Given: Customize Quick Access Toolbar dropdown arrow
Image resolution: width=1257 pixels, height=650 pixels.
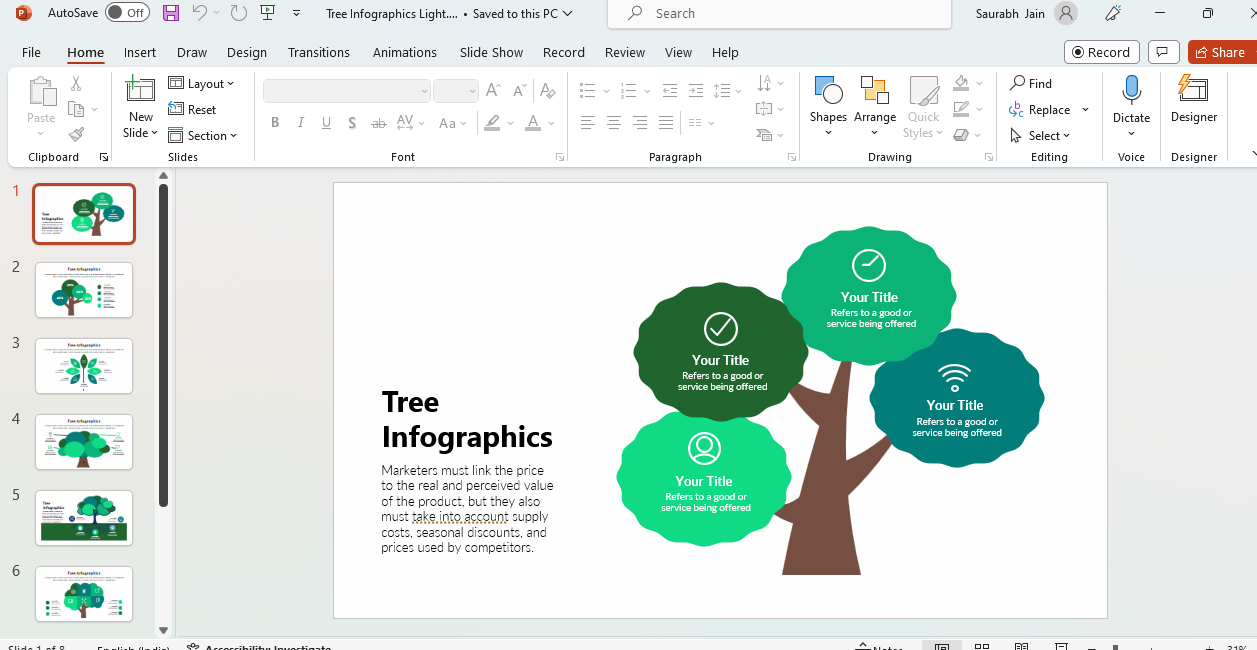Looking at the screenshot, I should point(296,13).
